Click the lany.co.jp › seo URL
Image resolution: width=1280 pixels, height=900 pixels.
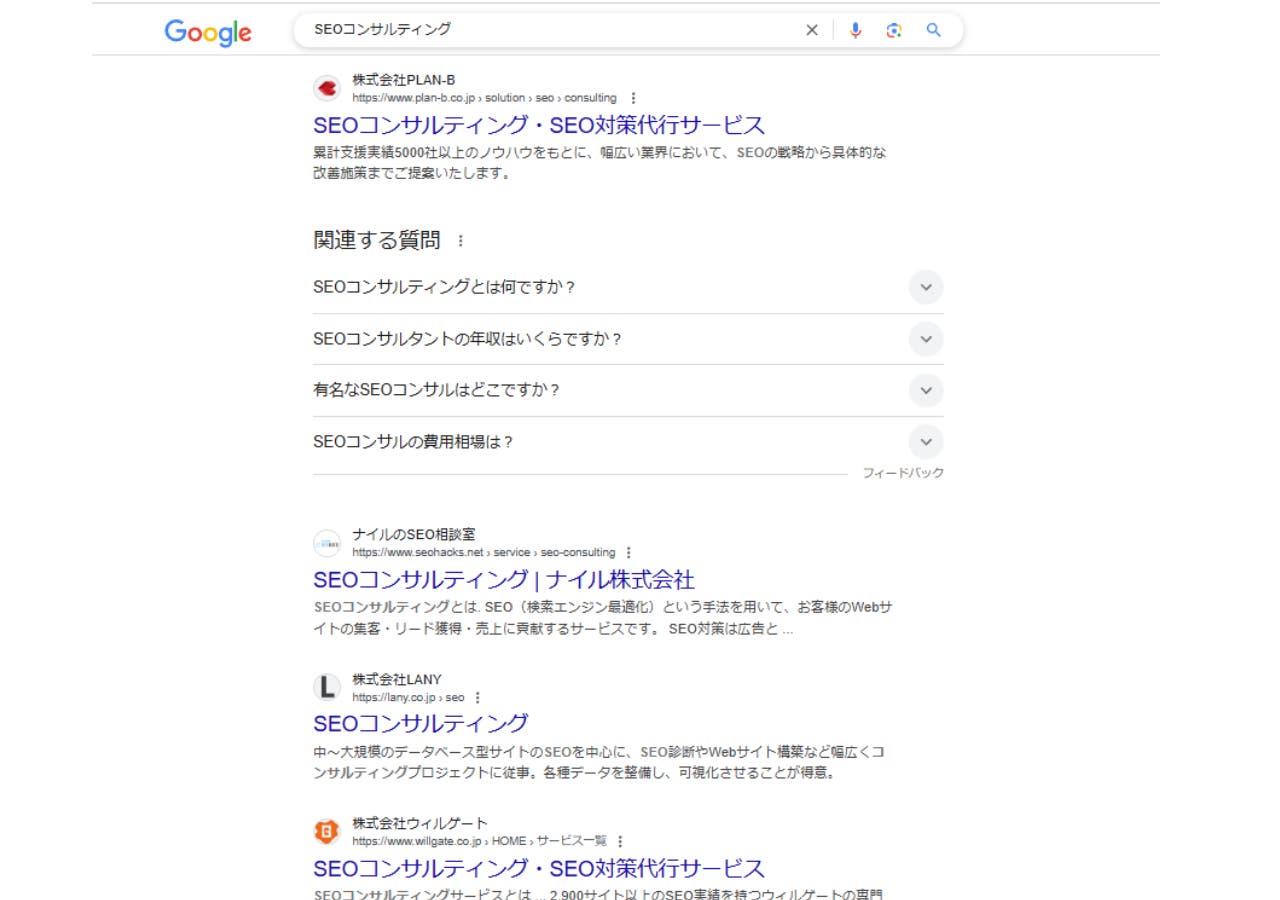[408, 697]
